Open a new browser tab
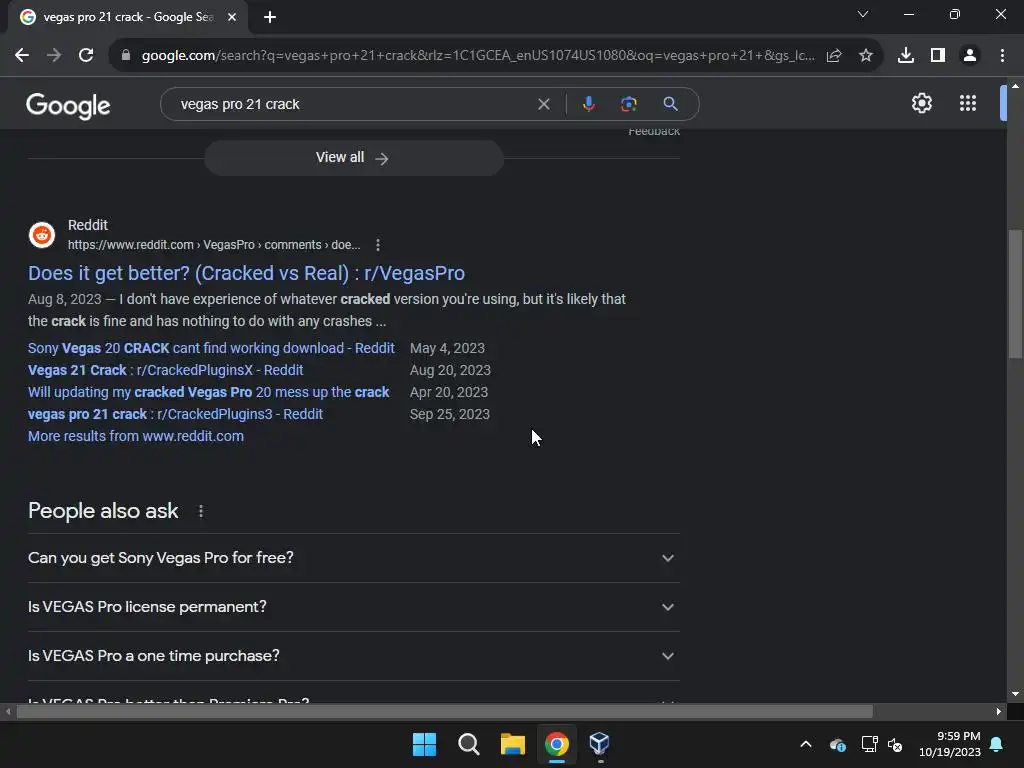The image size is (1024, 768). pos(270,17)
